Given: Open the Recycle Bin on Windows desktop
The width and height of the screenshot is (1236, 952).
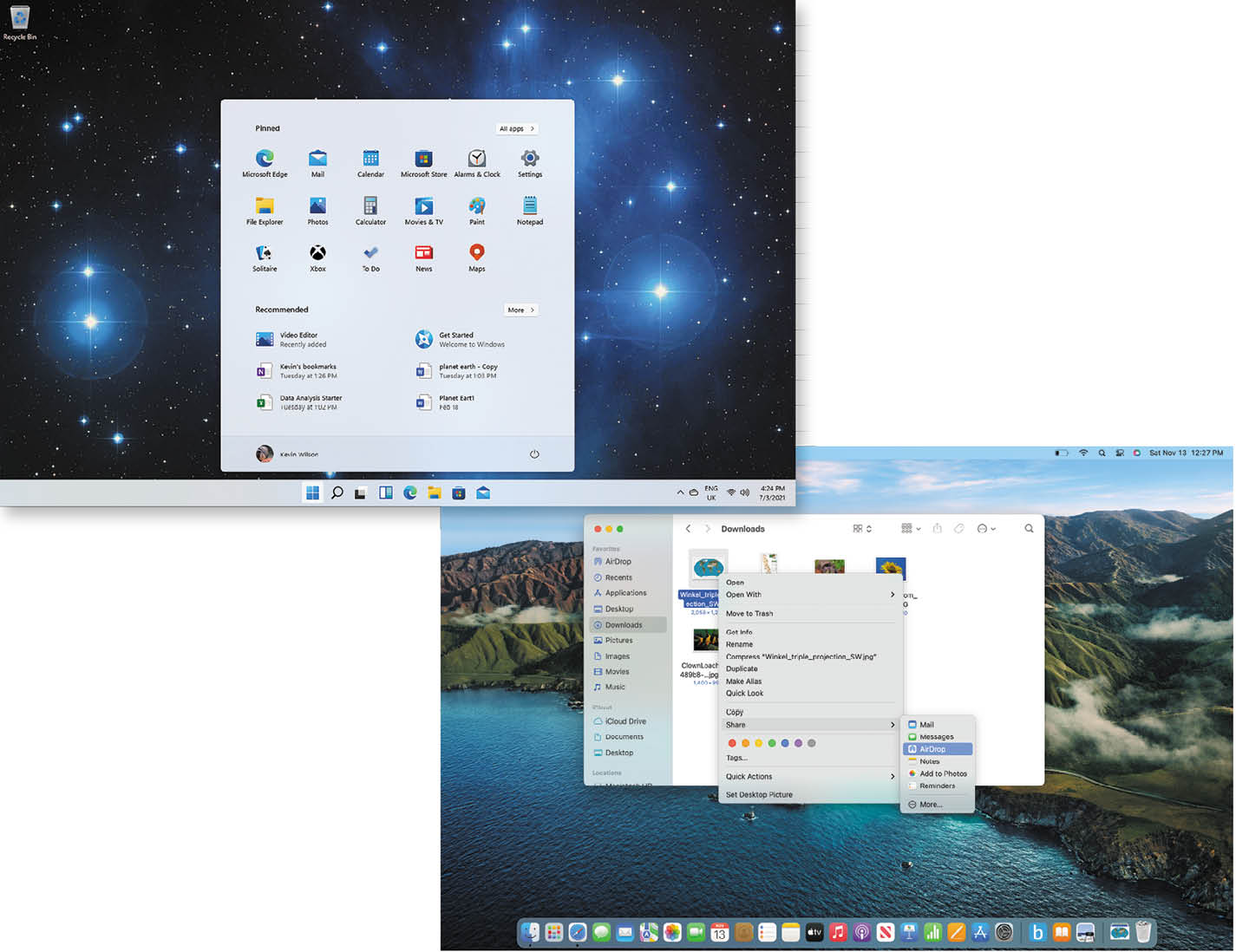Looking at the screenshot, I should coord(19,23).
